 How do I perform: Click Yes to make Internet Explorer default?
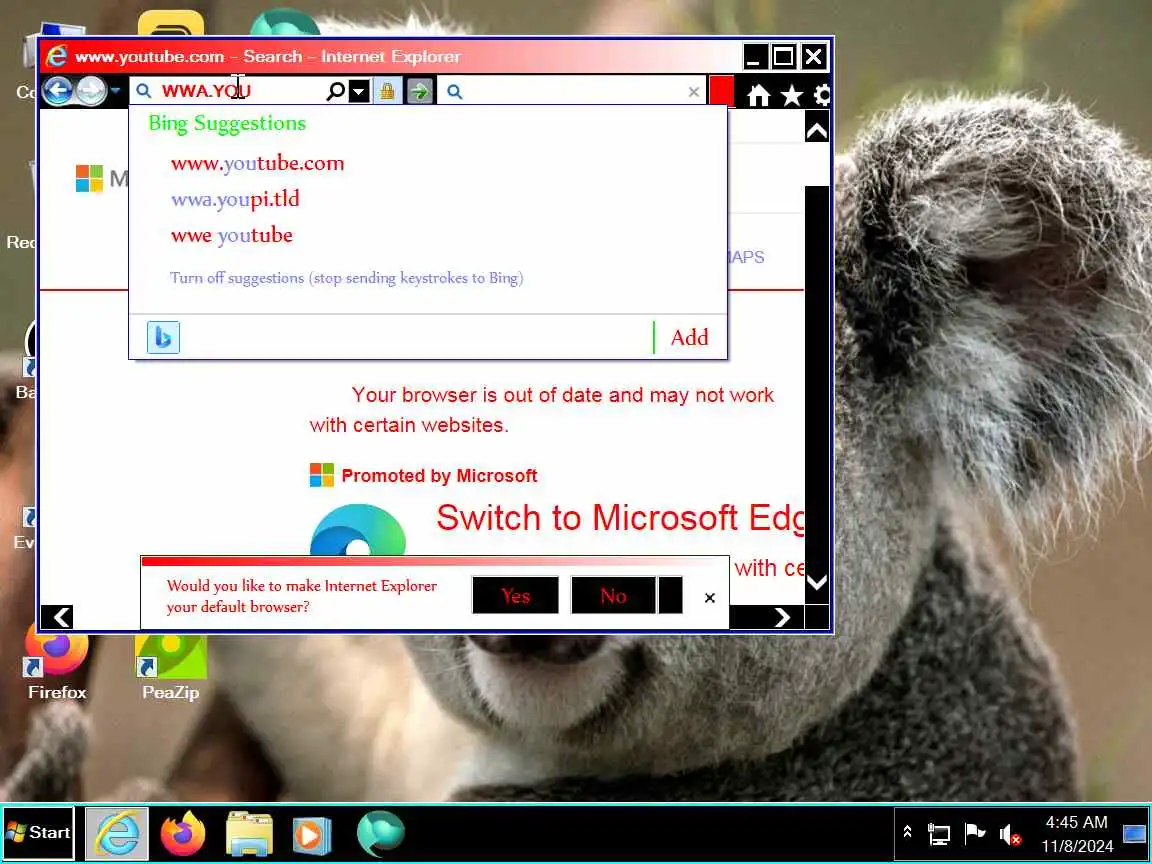coord(515,595)
